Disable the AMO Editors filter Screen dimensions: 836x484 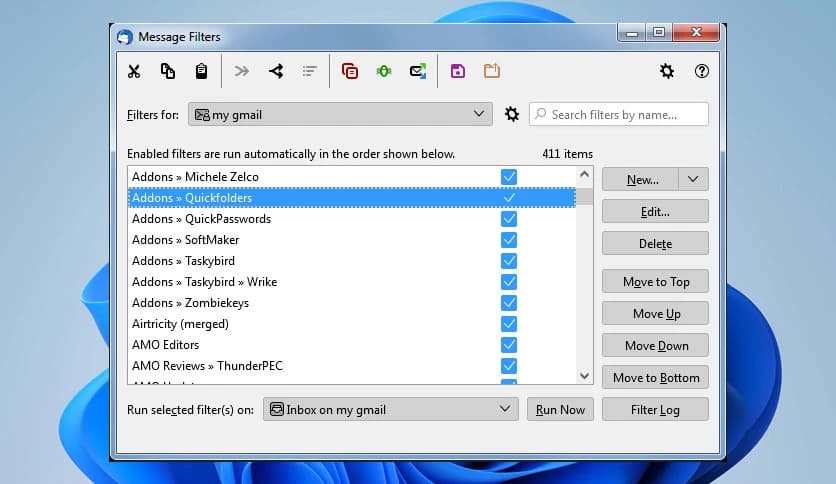509,345
